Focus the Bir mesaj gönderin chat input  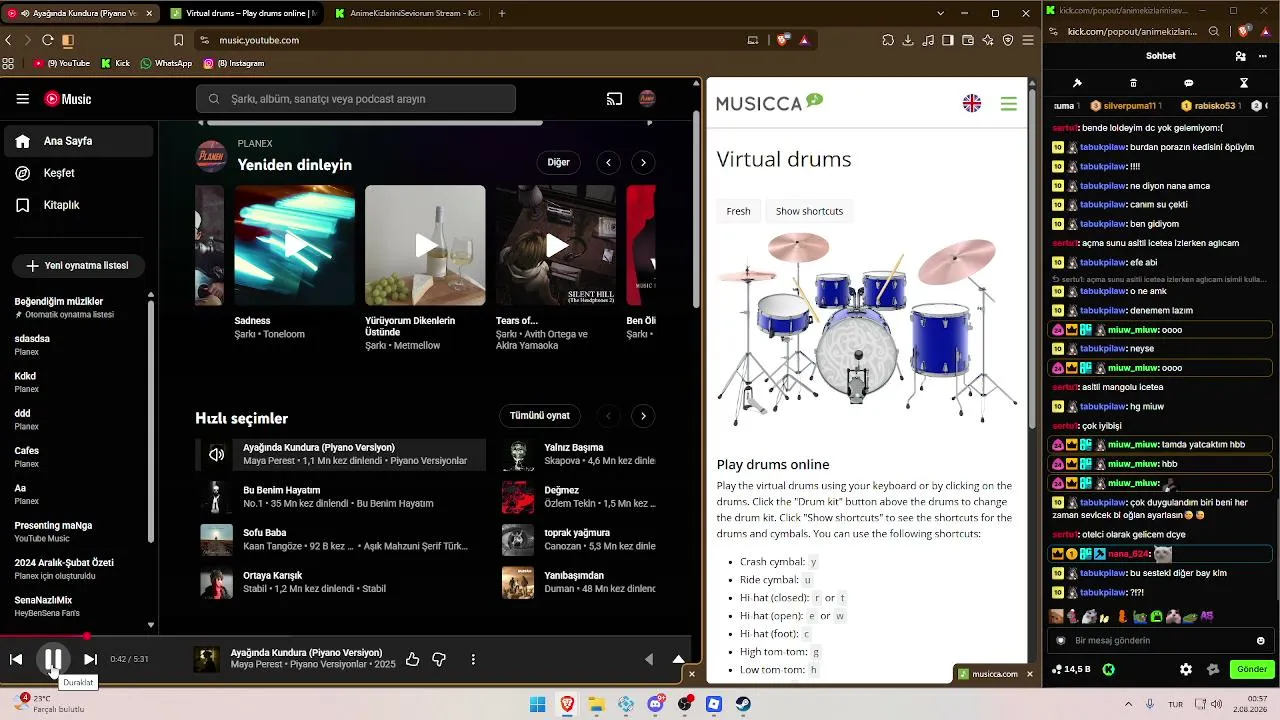click(1160, 640)
